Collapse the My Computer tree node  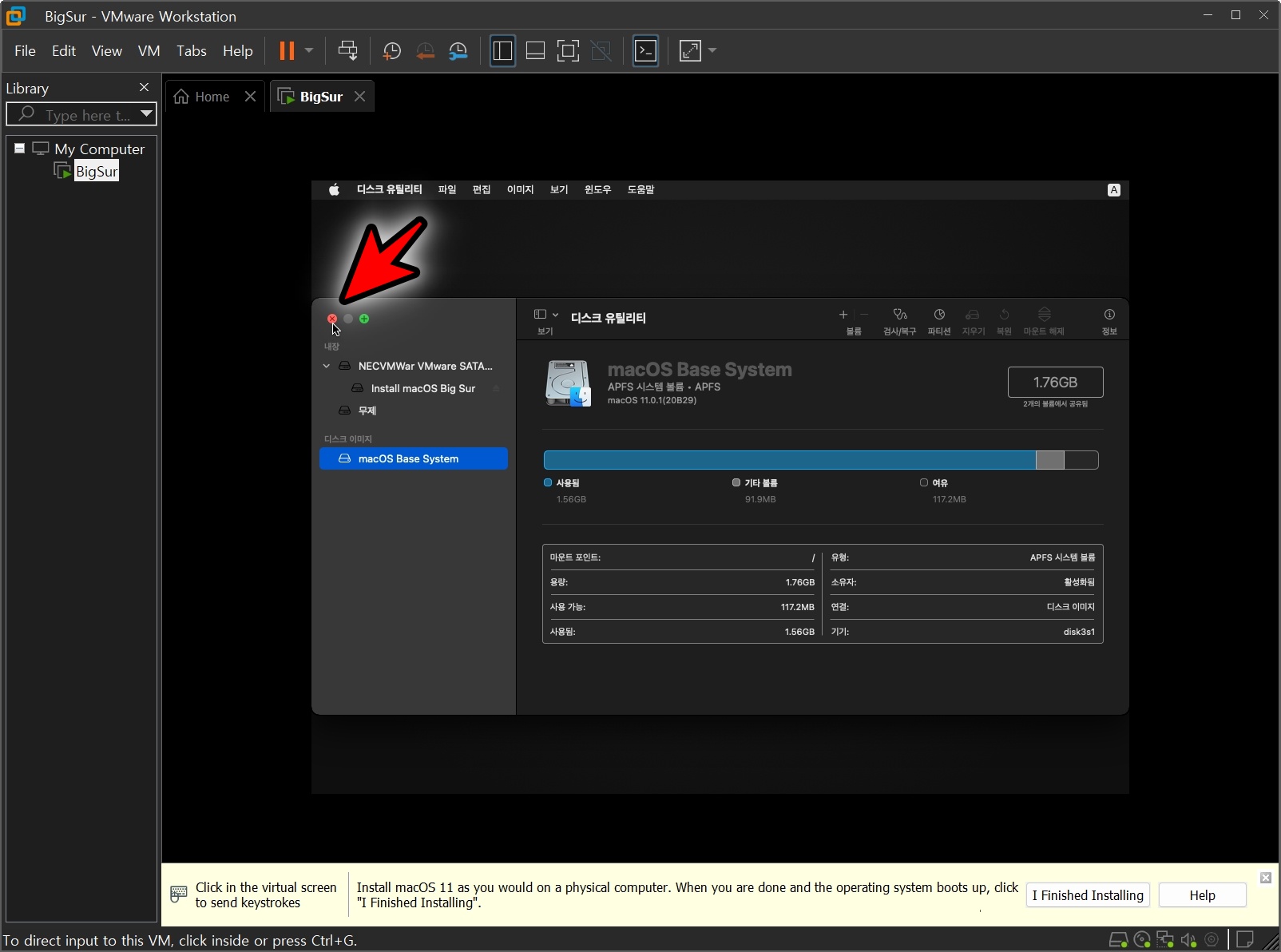pyautogui.click(x=19, y=149)
